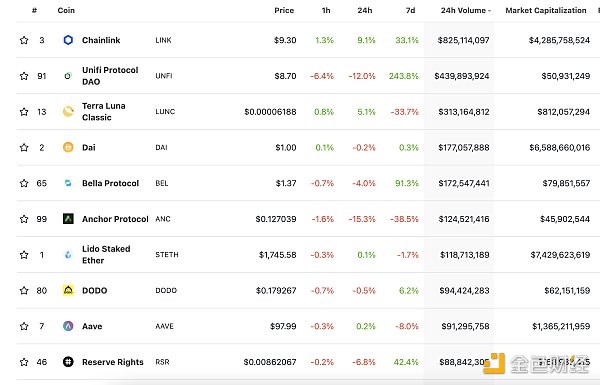
Task: Open the Bella Protocol coin page link
Action: (x=110, y=183)
